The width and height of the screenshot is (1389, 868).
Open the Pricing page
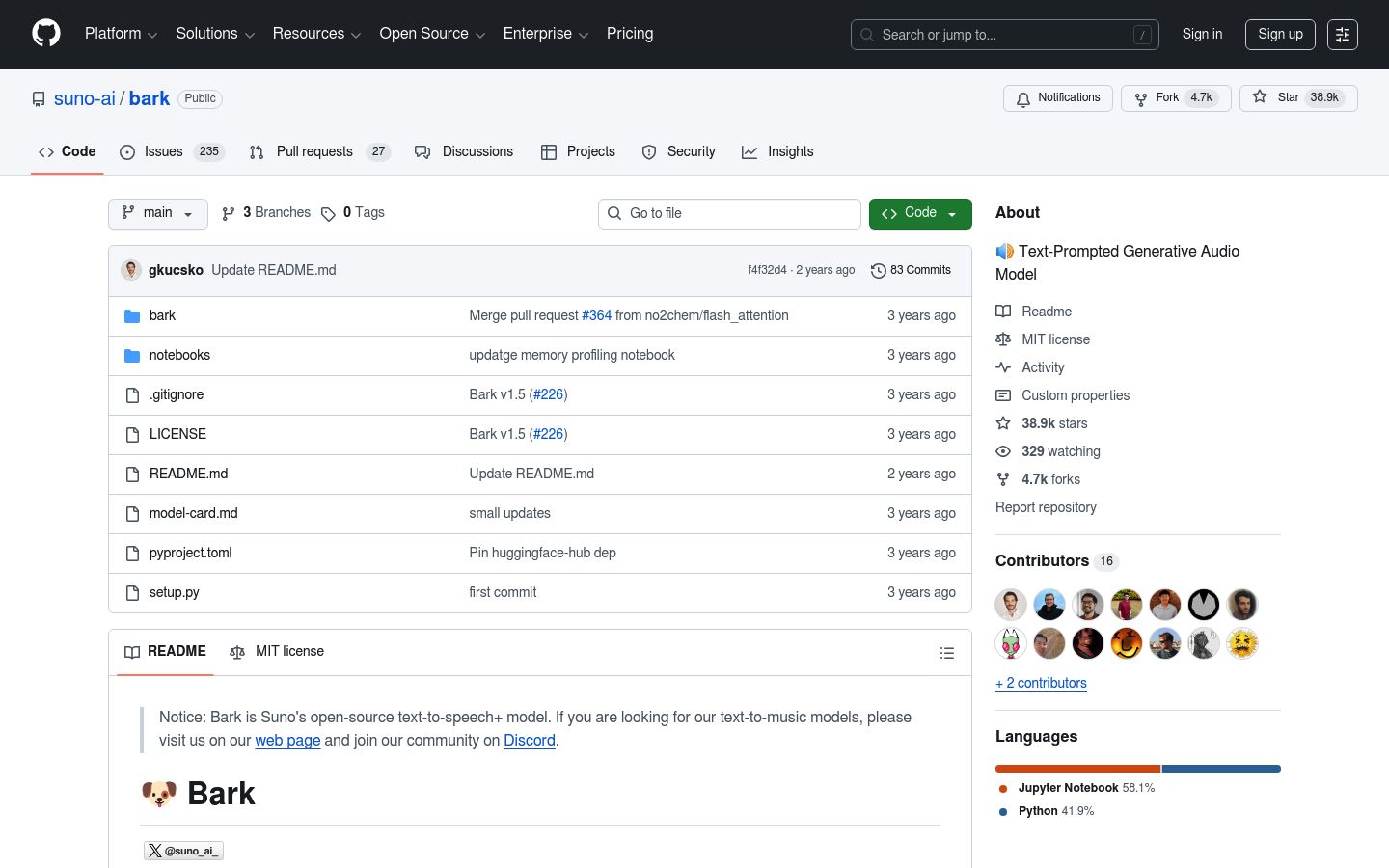pyautogui.click(x=630, y=34)
